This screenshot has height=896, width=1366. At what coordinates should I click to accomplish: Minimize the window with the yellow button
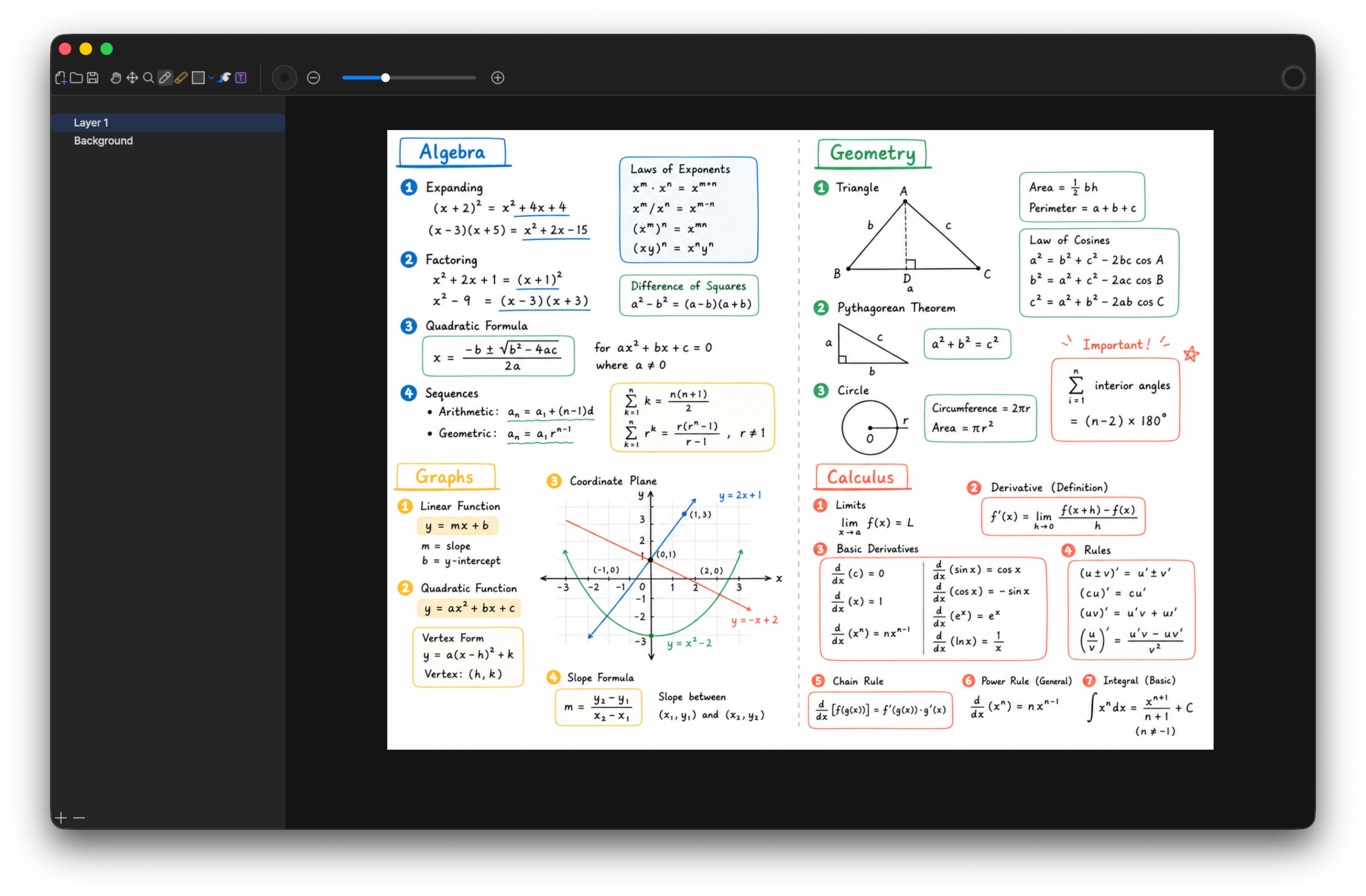coord(85,49)
